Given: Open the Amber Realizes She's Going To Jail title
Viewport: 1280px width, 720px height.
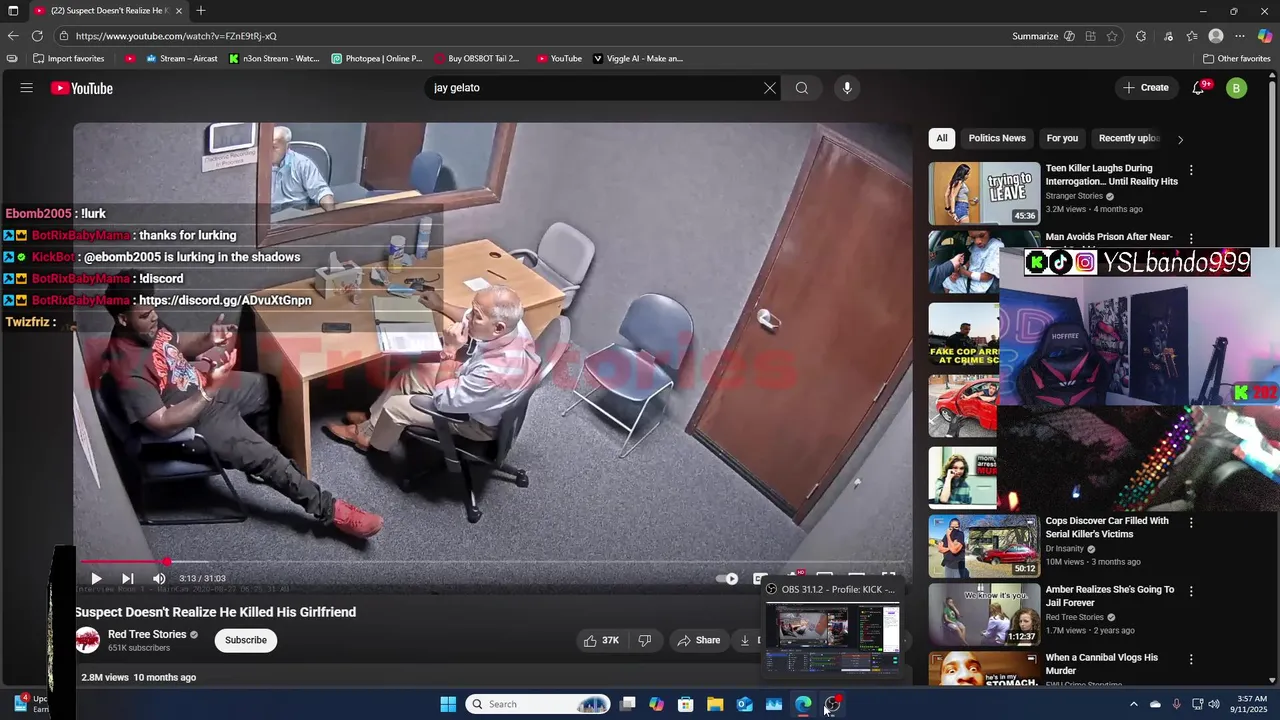Looking at the screenshot, I should 1109,596.
